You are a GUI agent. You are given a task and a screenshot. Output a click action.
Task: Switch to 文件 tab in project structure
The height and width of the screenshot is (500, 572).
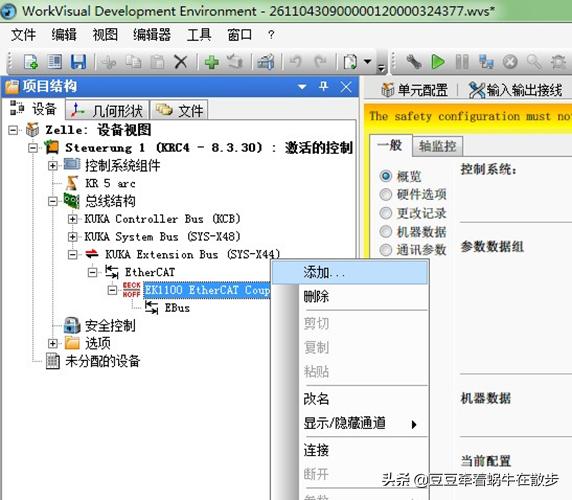click(179, 110)
